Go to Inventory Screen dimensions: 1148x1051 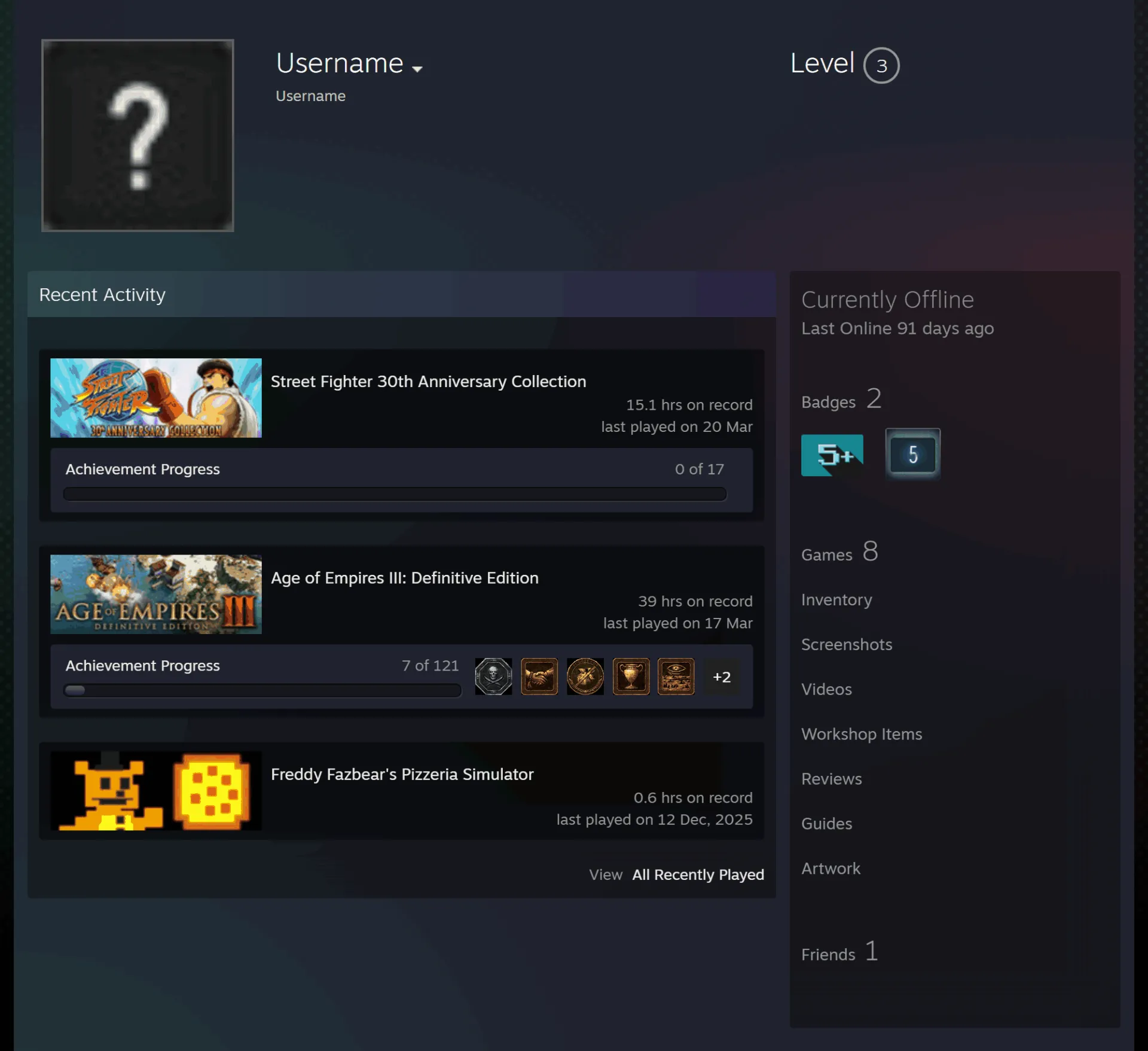pyautogui.click(x=836, y=599)
